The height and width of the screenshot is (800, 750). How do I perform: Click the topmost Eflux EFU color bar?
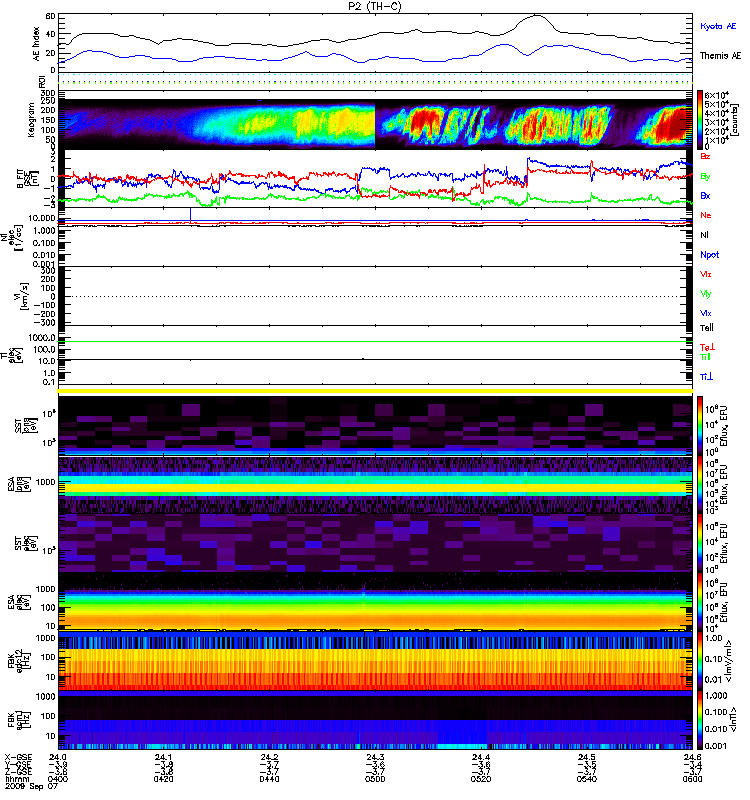700,426
